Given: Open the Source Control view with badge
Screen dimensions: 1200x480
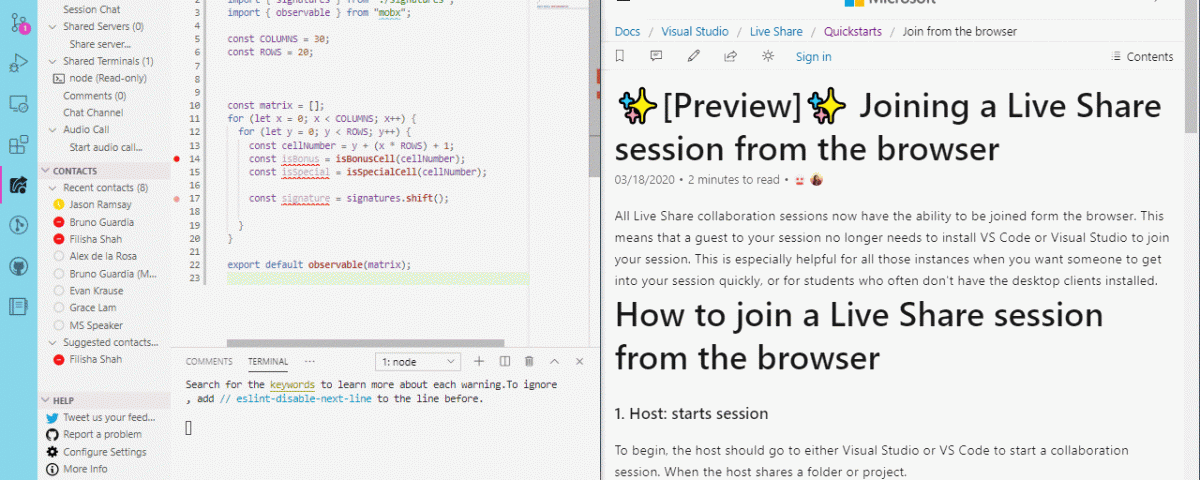Looking at the screenshot, I should coord(18,24).
